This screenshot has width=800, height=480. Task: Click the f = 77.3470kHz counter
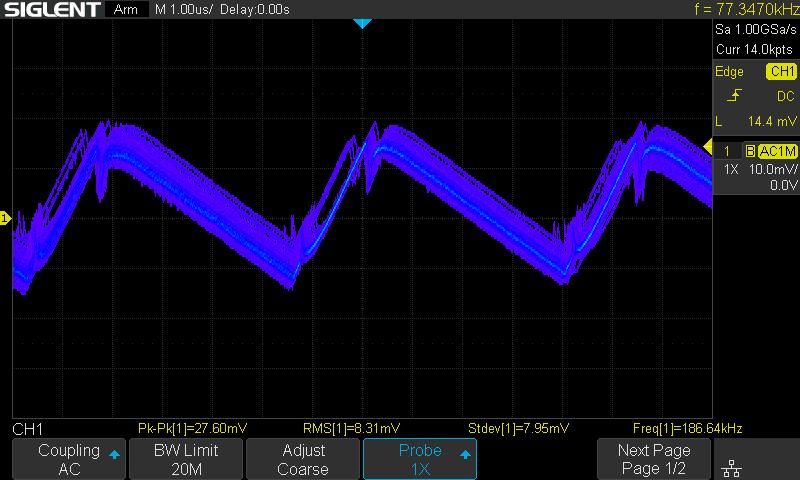point(746,9)
